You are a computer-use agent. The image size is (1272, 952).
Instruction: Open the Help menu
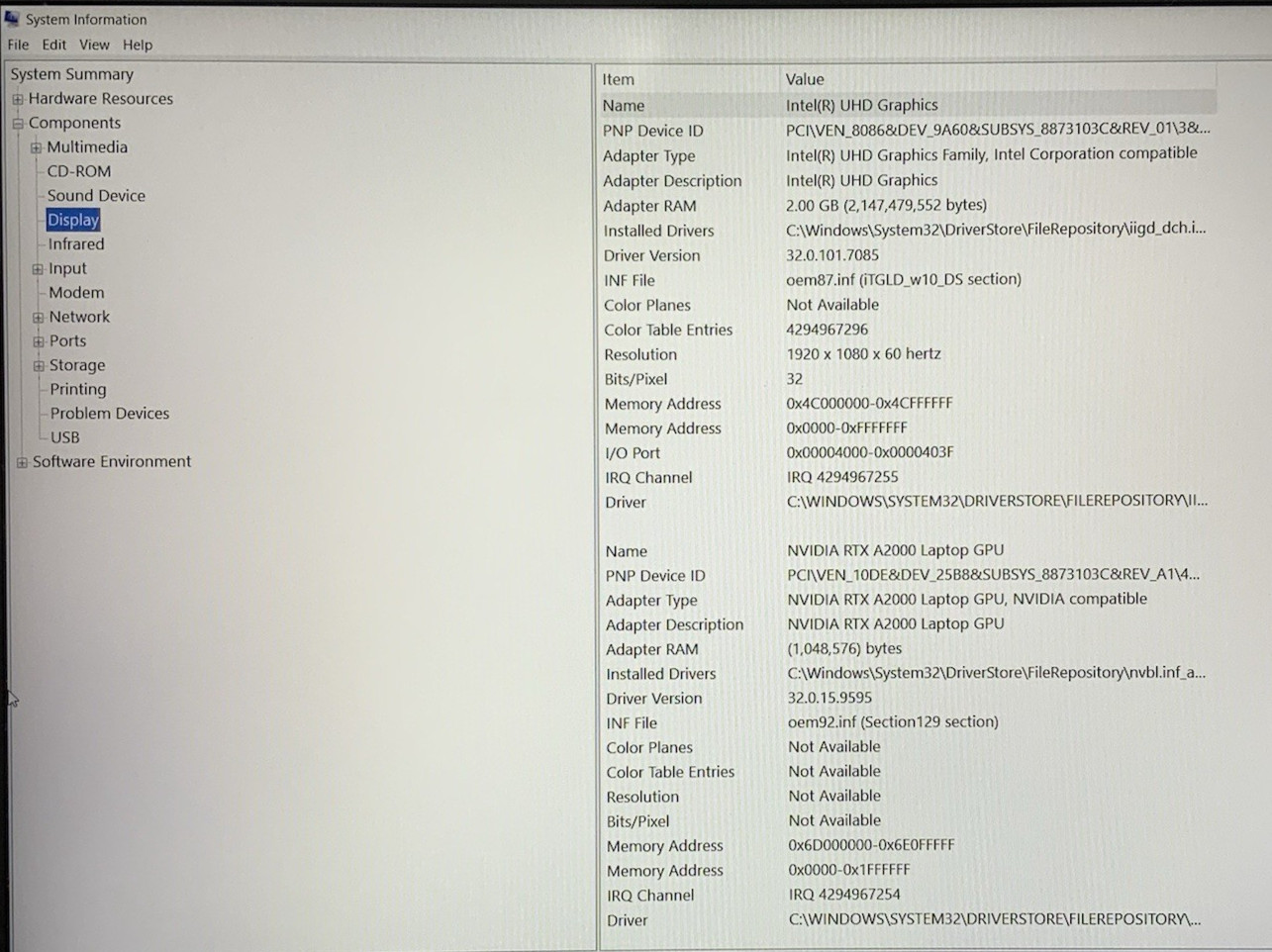[x=138, y=45]
